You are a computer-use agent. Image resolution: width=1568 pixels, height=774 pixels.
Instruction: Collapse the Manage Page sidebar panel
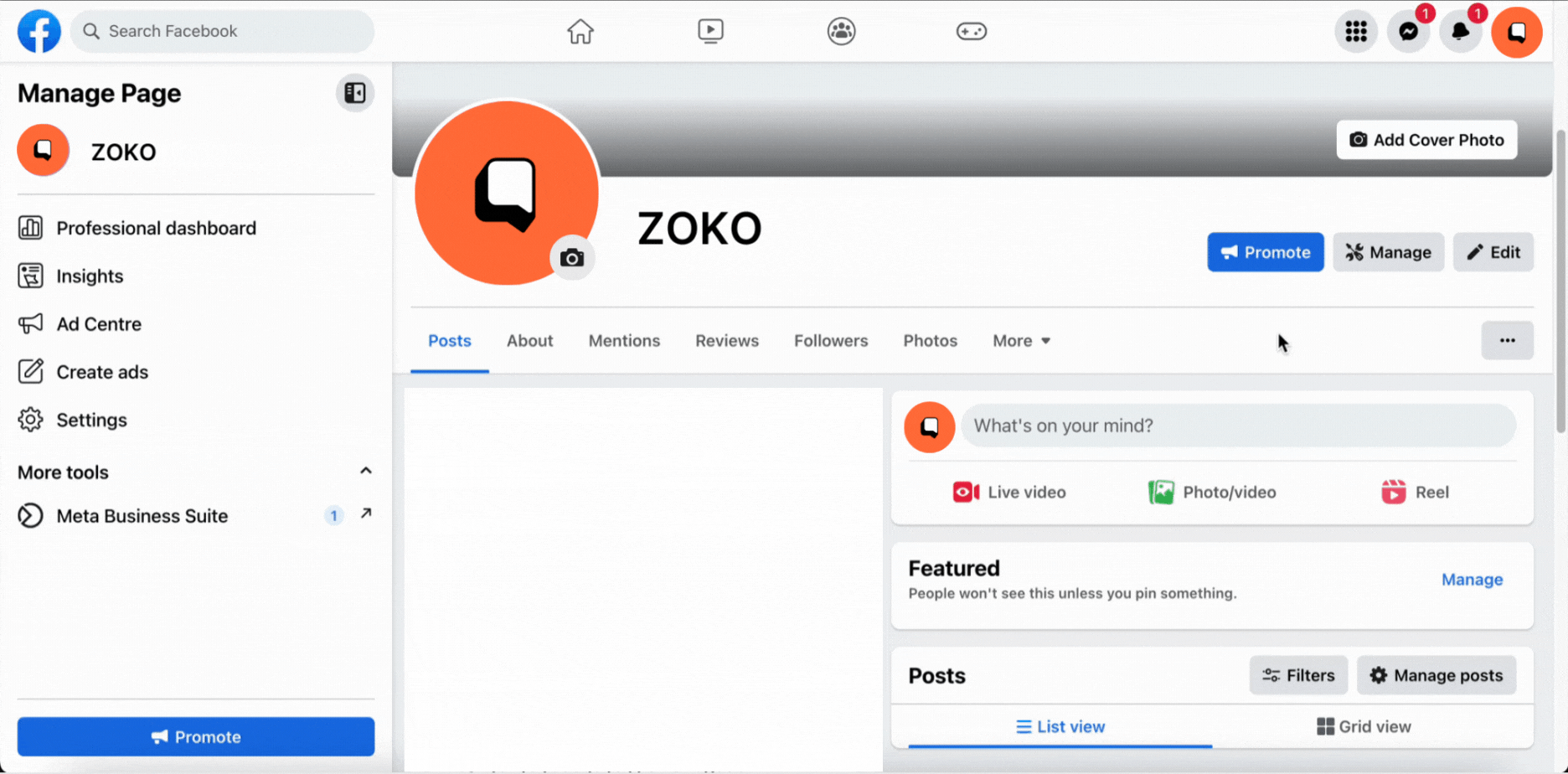(x=355, y=93)
